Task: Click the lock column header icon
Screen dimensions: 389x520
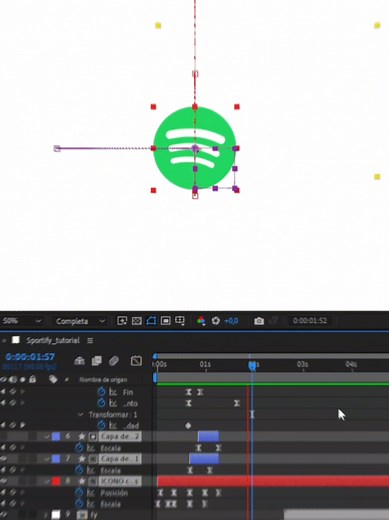Action: [x=32, y=379]
